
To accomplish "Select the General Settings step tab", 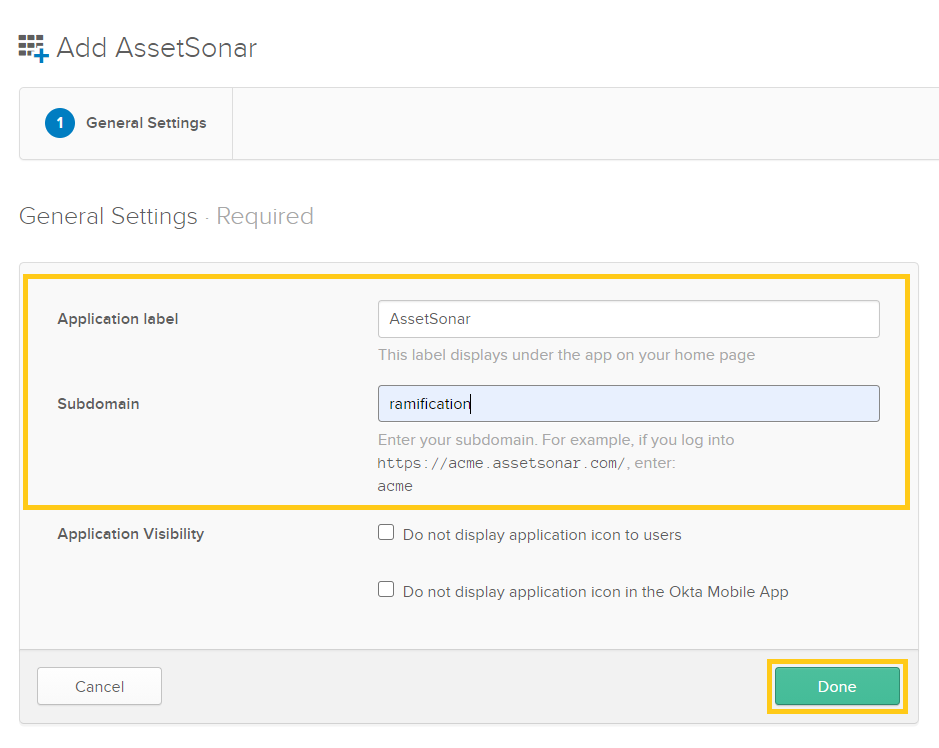I will coord(126,123).
